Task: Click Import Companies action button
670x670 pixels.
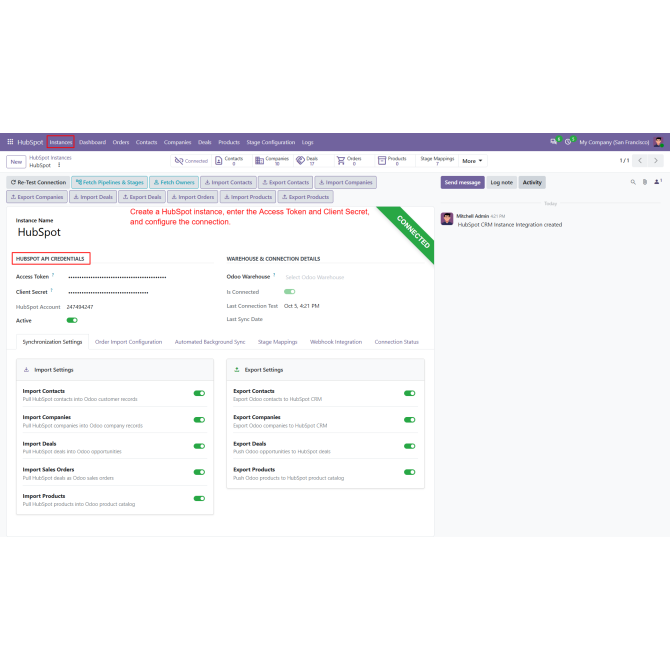Action: click(346, 182)
